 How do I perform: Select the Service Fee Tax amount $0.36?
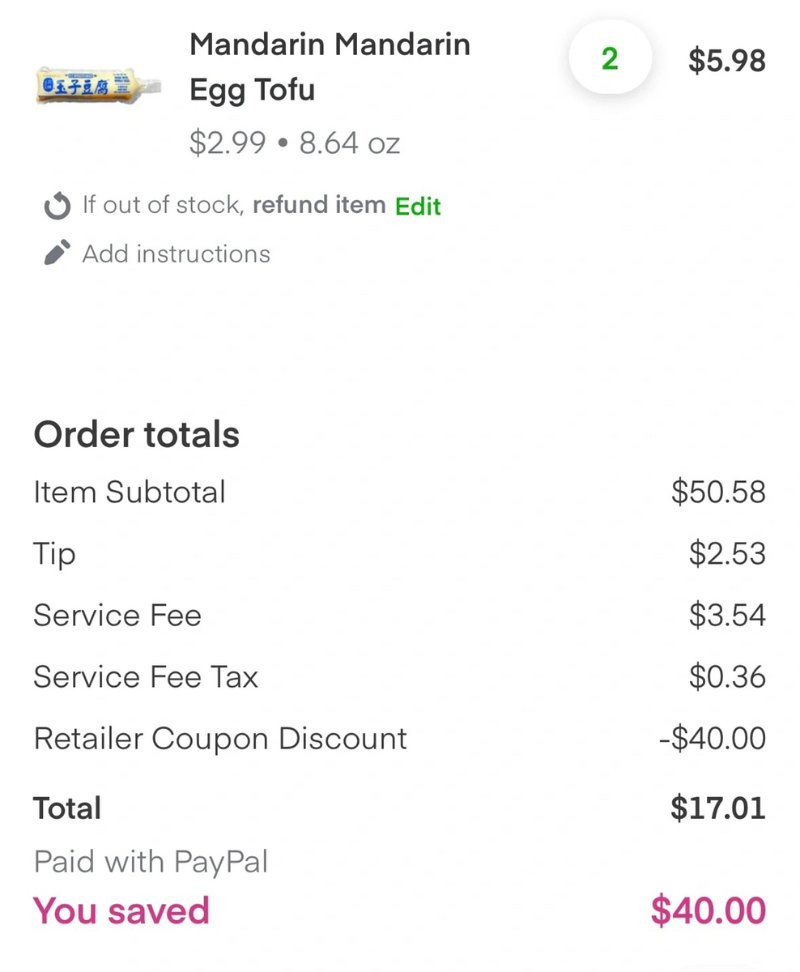(727, 676)
